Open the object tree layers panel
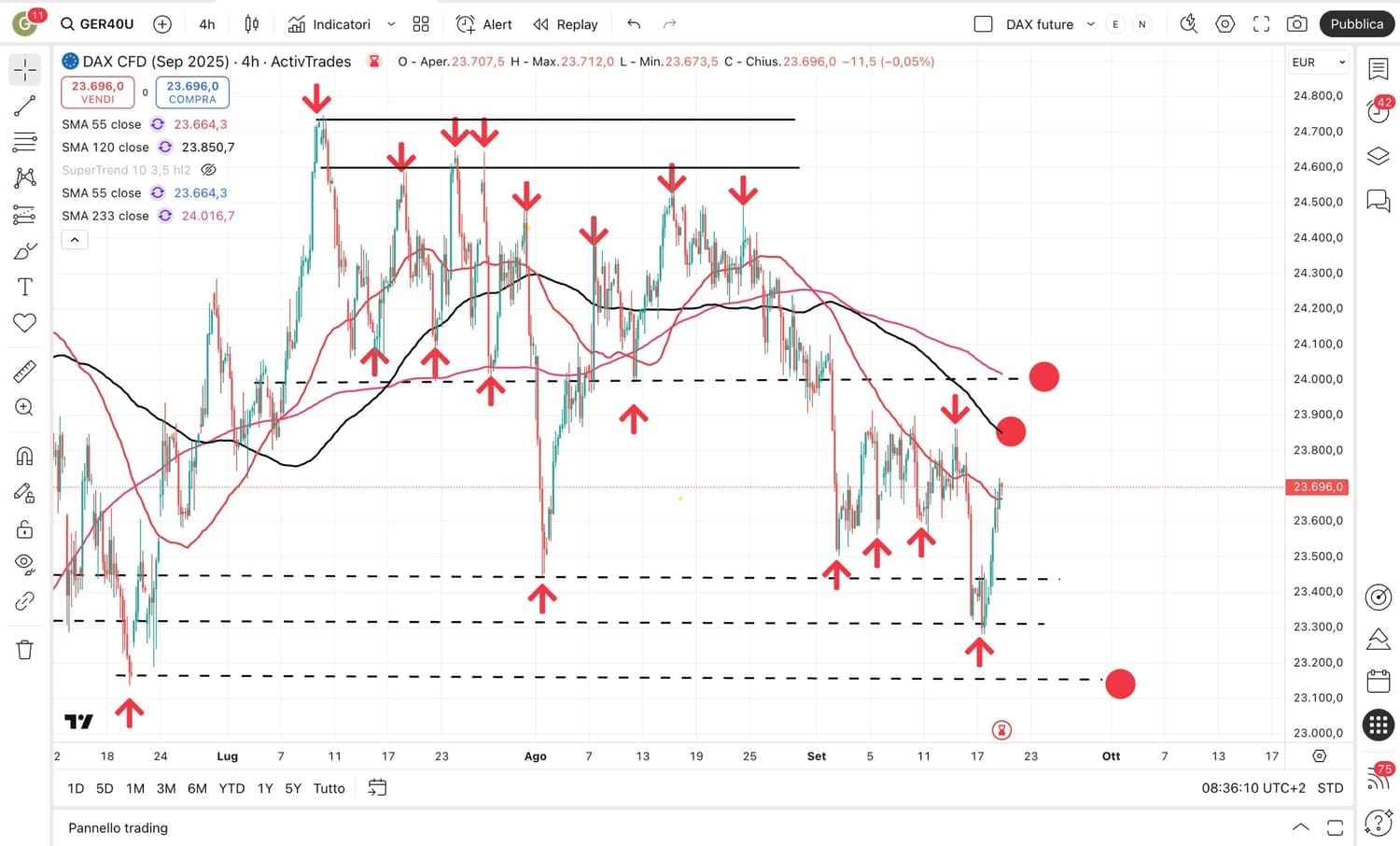This screenshot has height=846, width=1400. point(1379,156)
